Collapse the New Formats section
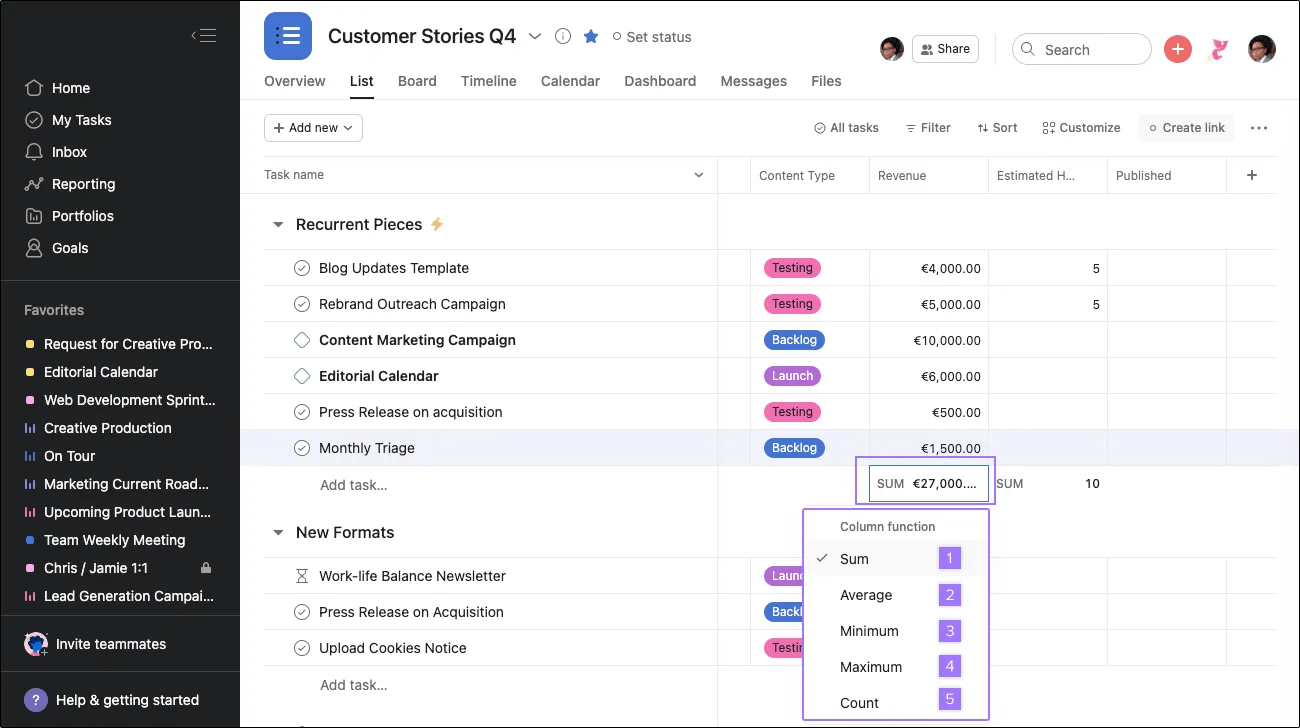 tap(277, 532)
